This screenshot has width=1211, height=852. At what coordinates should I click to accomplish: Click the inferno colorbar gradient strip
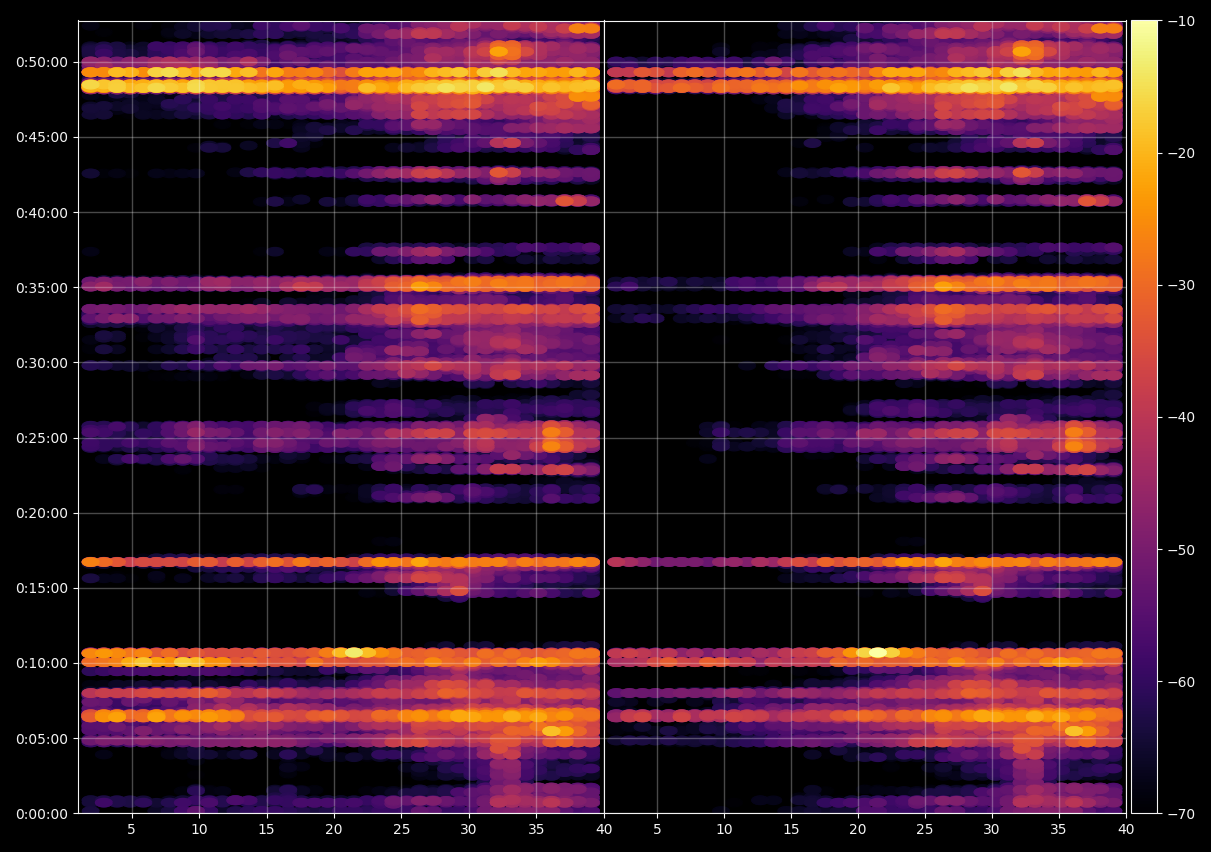coord(1144,417)
